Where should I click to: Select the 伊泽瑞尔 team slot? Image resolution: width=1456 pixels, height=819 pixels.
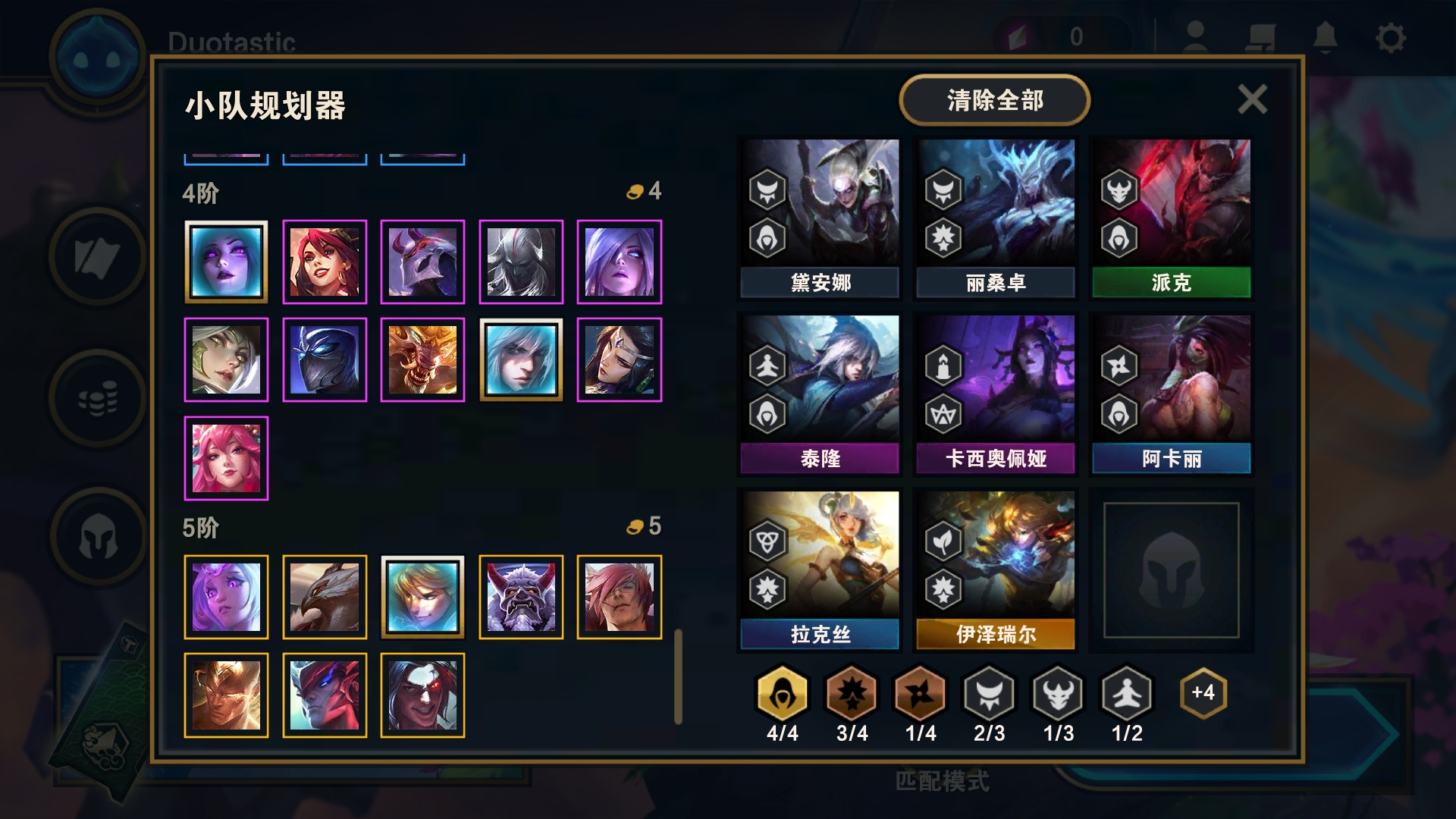(996, 570)
